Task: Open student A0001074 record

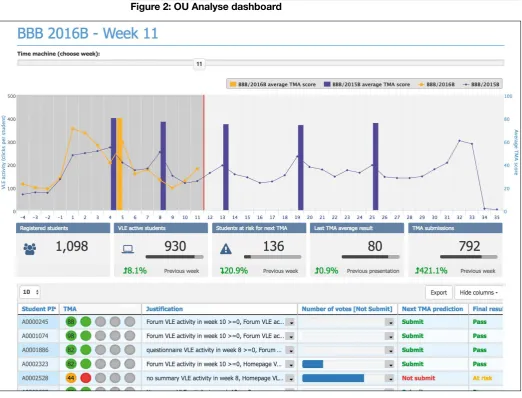Action: [35, 336]
